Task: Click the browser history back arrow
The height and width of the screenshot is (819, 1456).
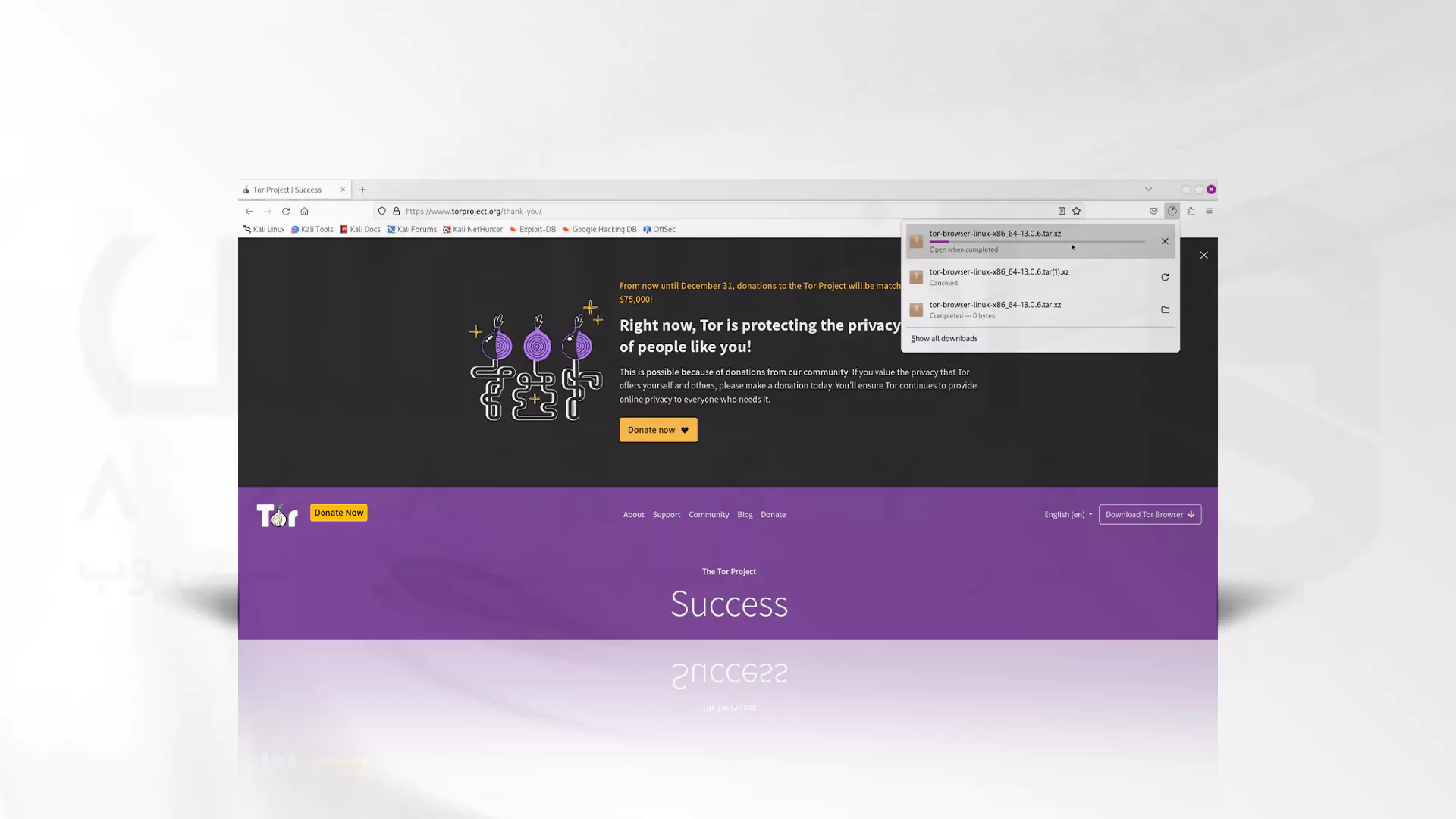Action: coord(248,211)
